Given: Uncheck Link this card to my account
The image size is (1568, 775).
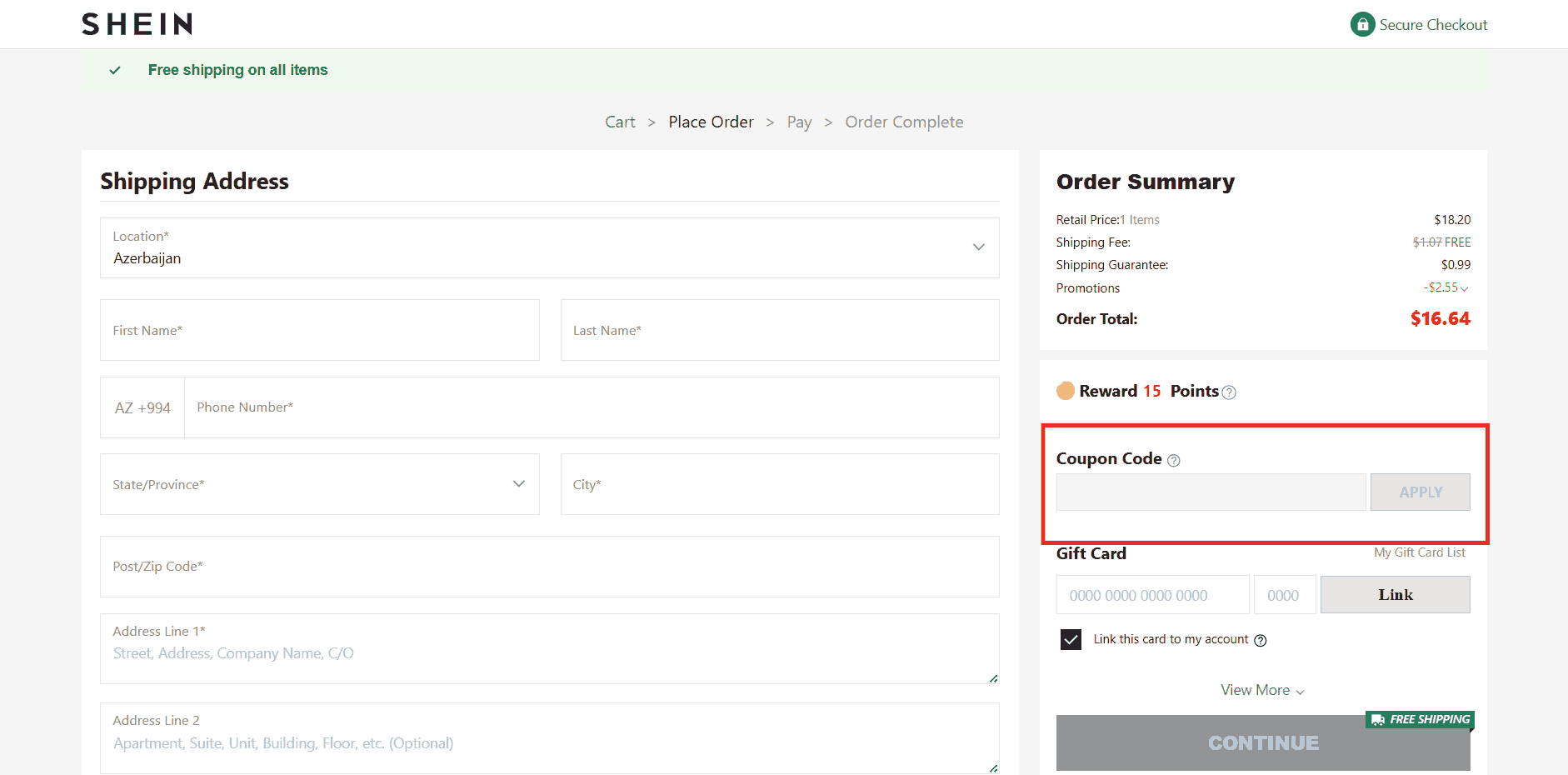Looking at the screenshot, I should pyautogui.click(x=1071, y=639).
